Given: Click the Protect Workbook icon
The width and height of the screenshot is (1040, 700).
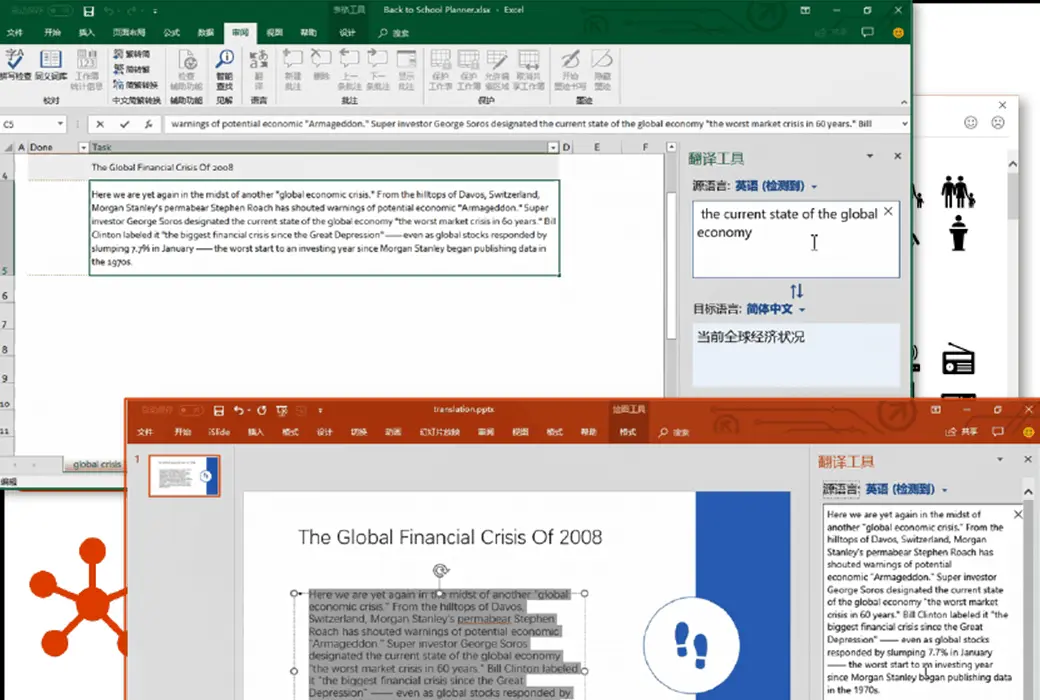Looking at the screenshot, I should point(468,69).
